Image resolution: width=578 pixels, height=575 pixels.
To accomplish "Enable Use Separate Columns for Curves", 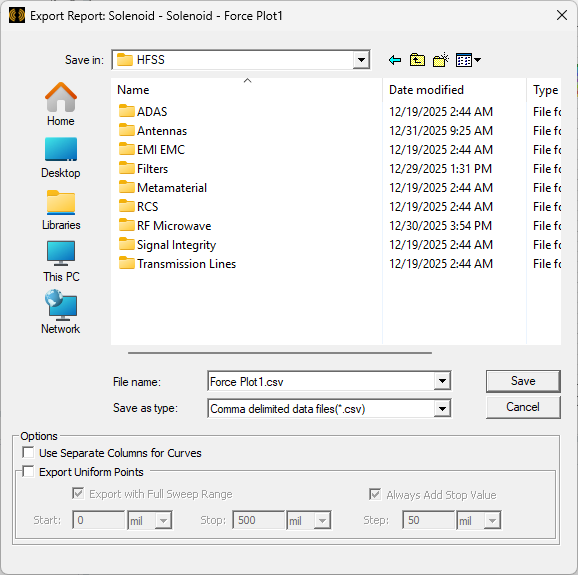I will (28, 452).
